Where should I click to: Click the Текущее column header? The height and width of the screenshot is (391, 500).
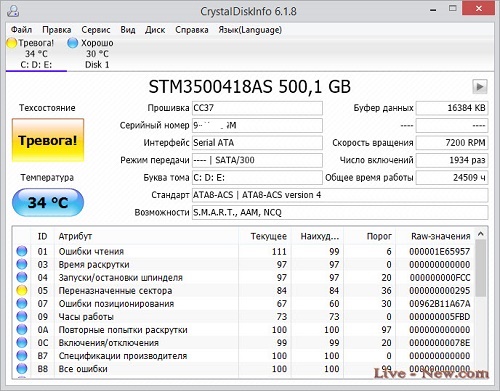pos(265,236)
